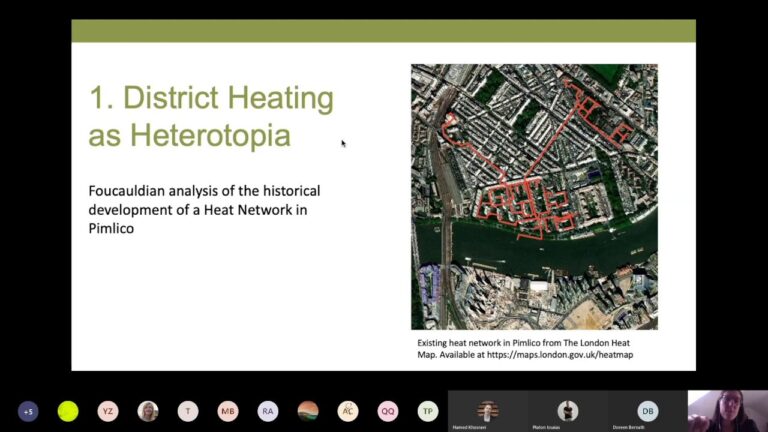Image resolution: width=768 pixels, height=432 pixels.
Task: Select the QQ participant avatar
Action: point(388,411)
